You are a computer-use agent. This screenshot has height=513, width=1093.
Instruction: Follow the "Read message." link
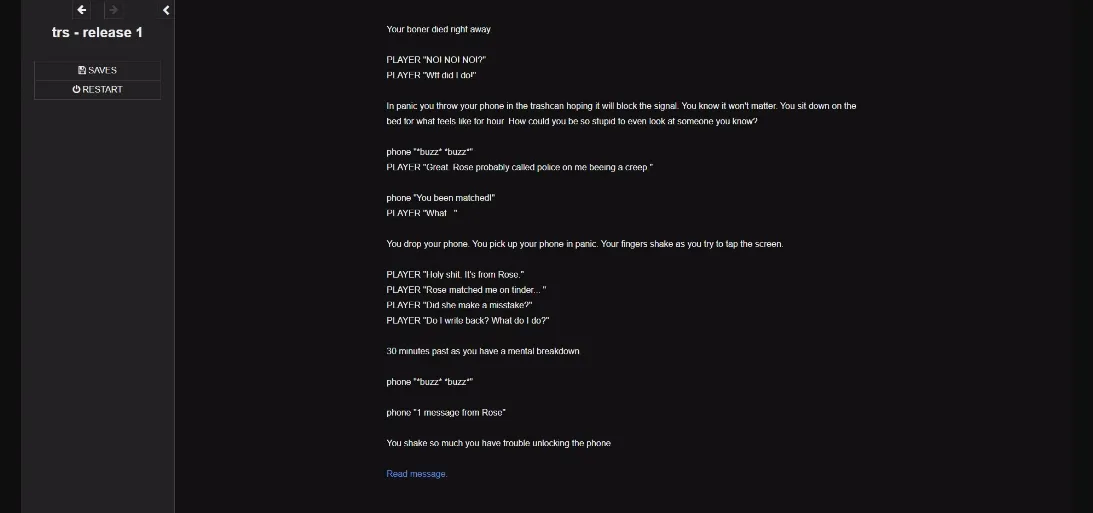416,474
